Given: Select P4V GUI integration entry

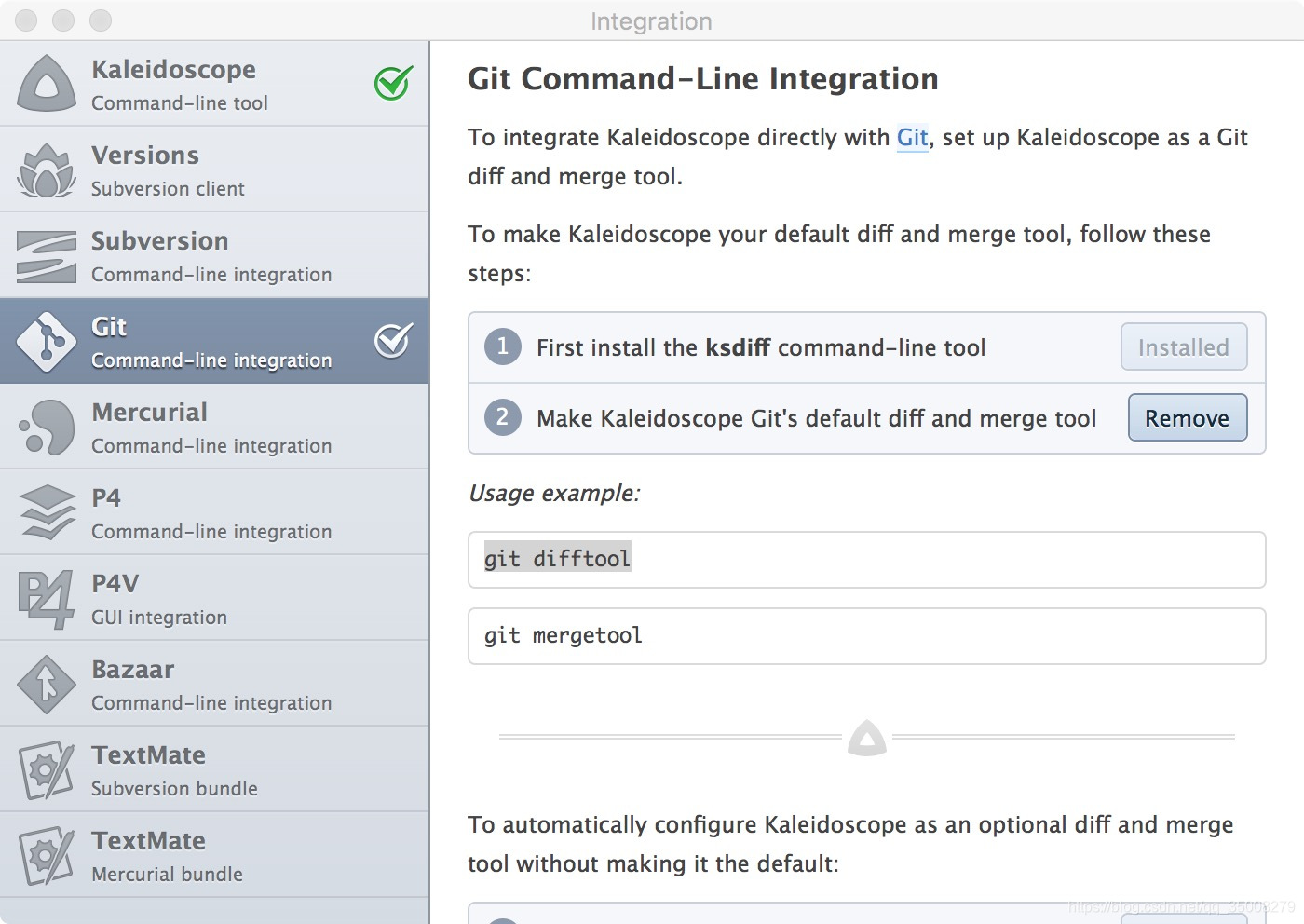Looking at the screenshot, I should [x=214, y=598].
